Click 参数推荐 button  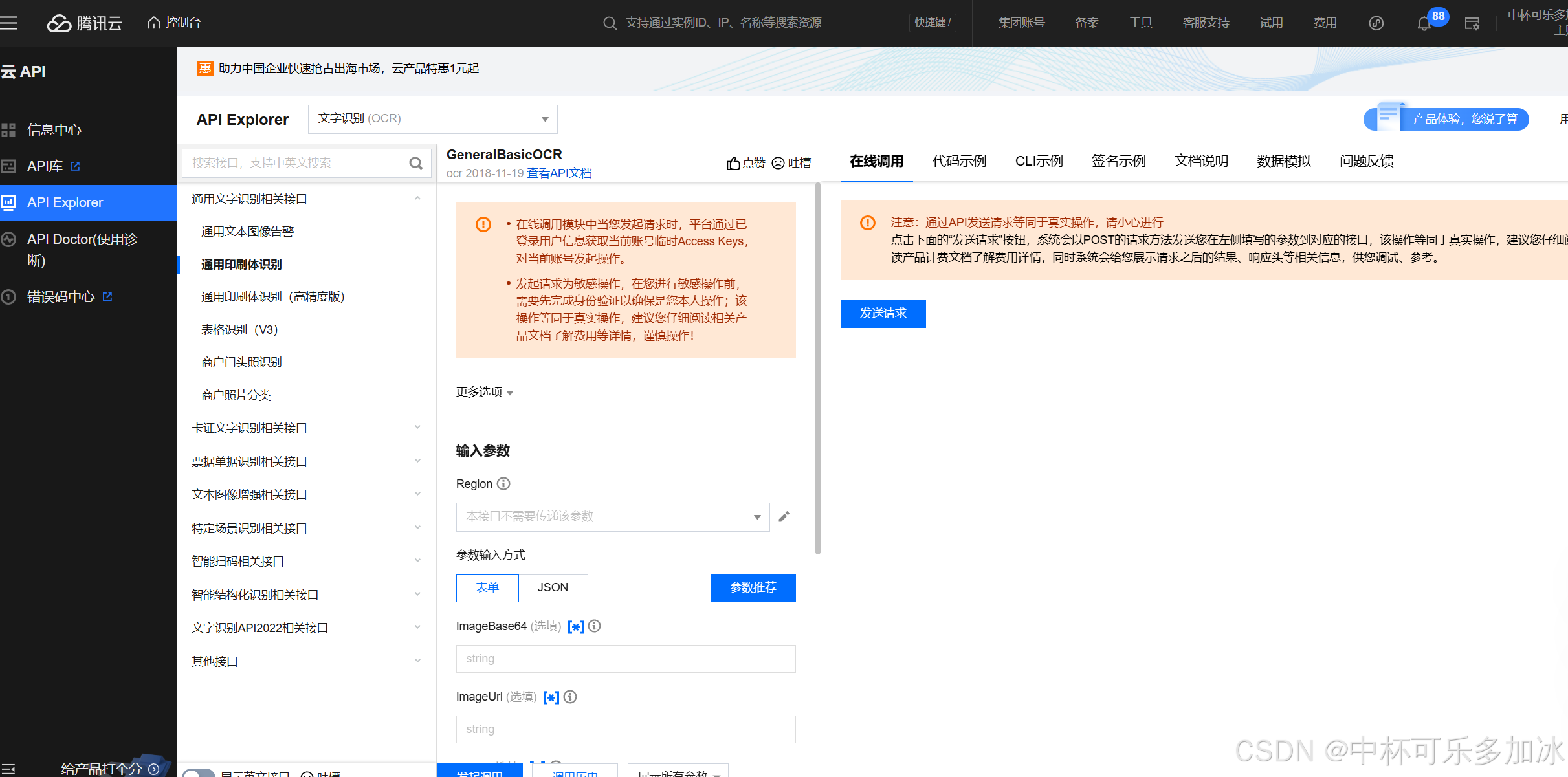tap(753, 587)
